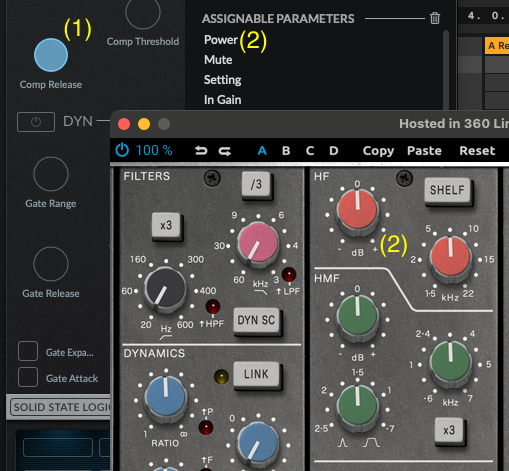Switch to preset slot D

[x=334, y=151]
